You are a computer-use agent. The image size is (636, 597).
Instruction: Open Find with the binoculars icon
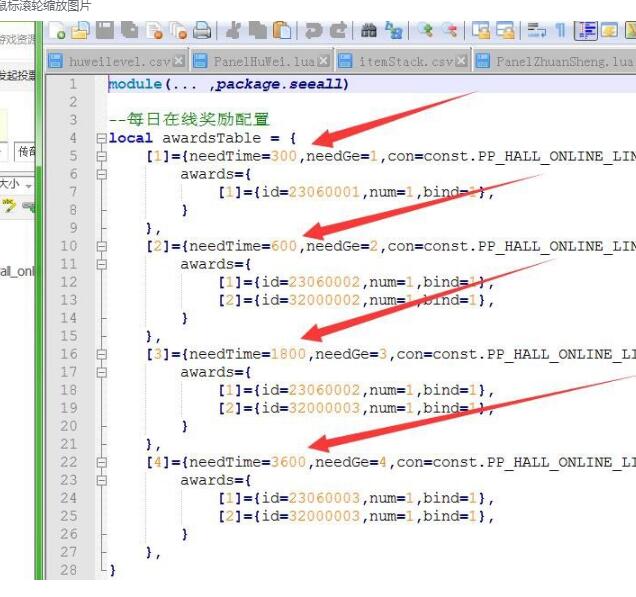368,31
